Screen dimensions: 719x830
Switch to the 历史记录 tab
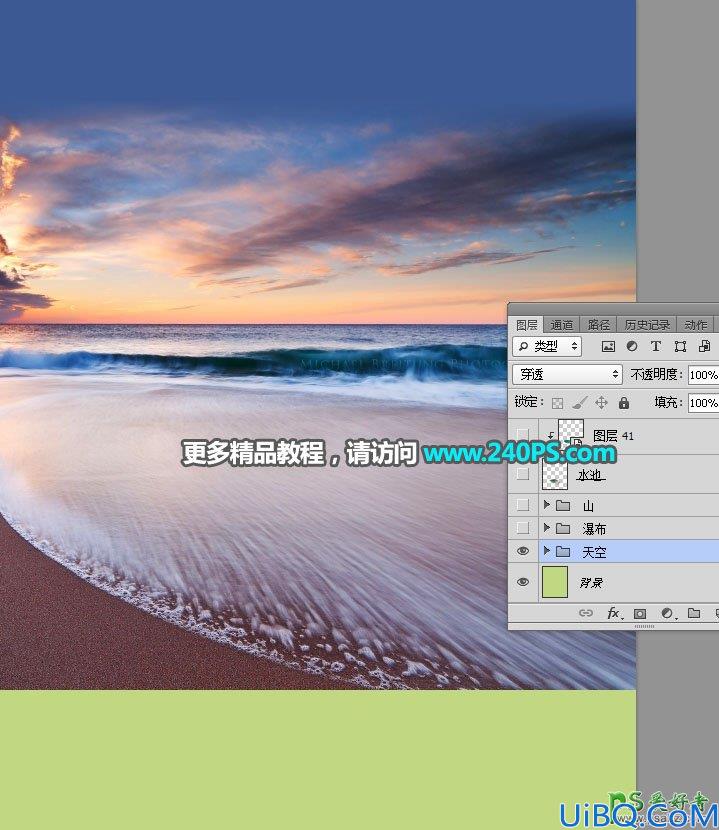[x=647, y=324]
